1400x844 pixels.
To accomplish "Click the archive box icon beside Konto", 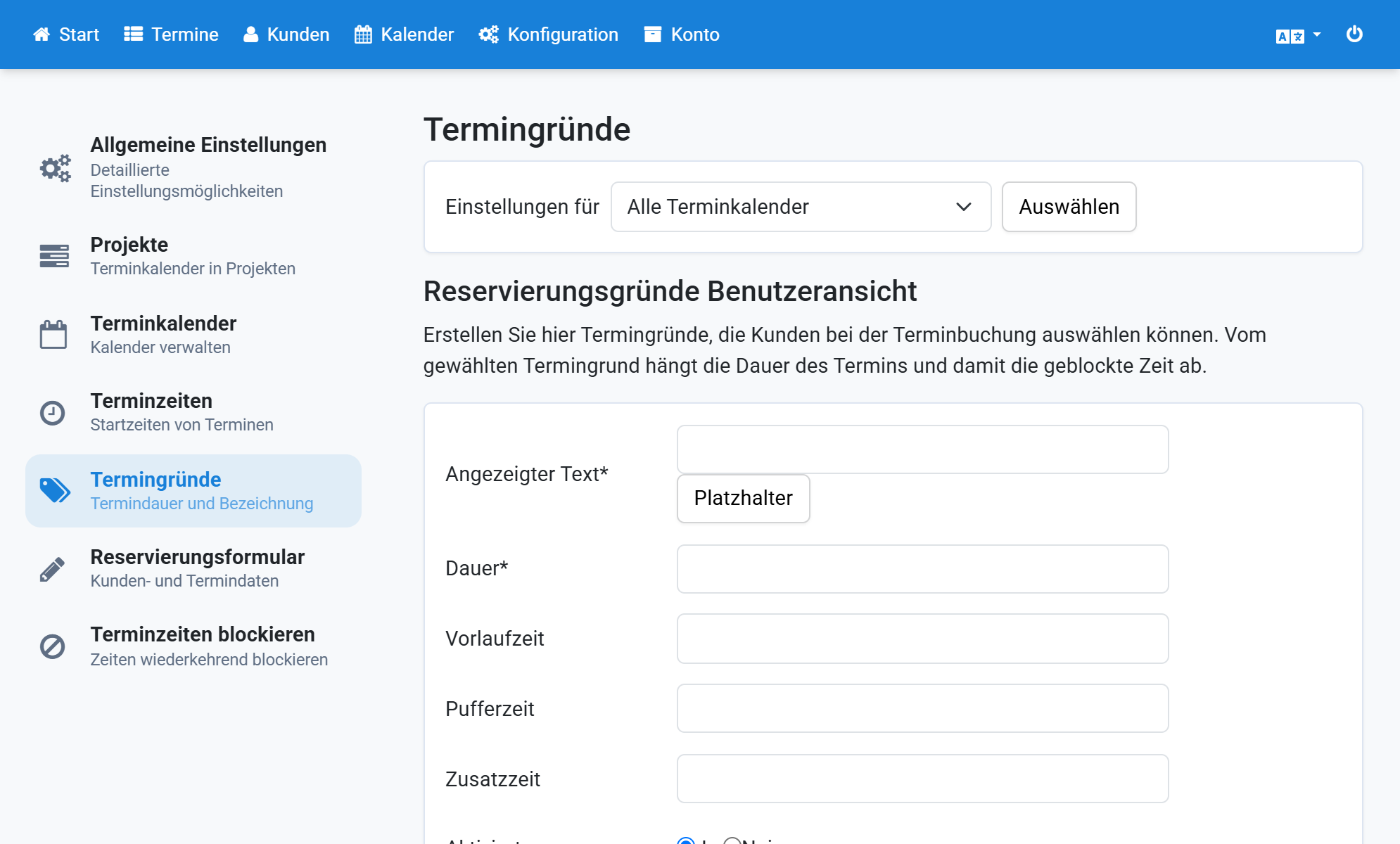I will [653, 34].
